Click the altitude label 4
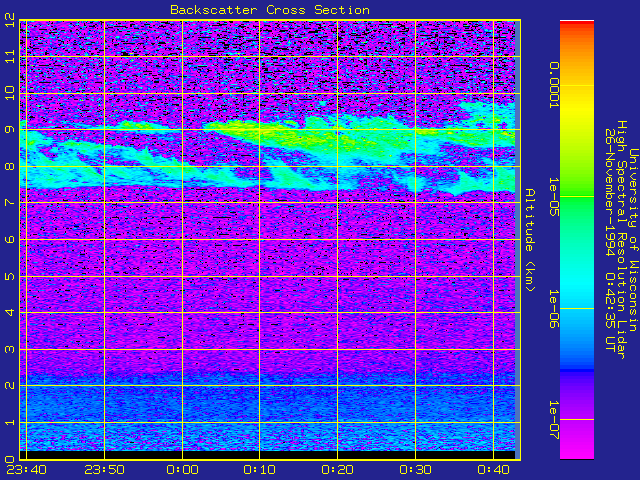640x480 pixels. pyautogui.click(x=11, y=313)
